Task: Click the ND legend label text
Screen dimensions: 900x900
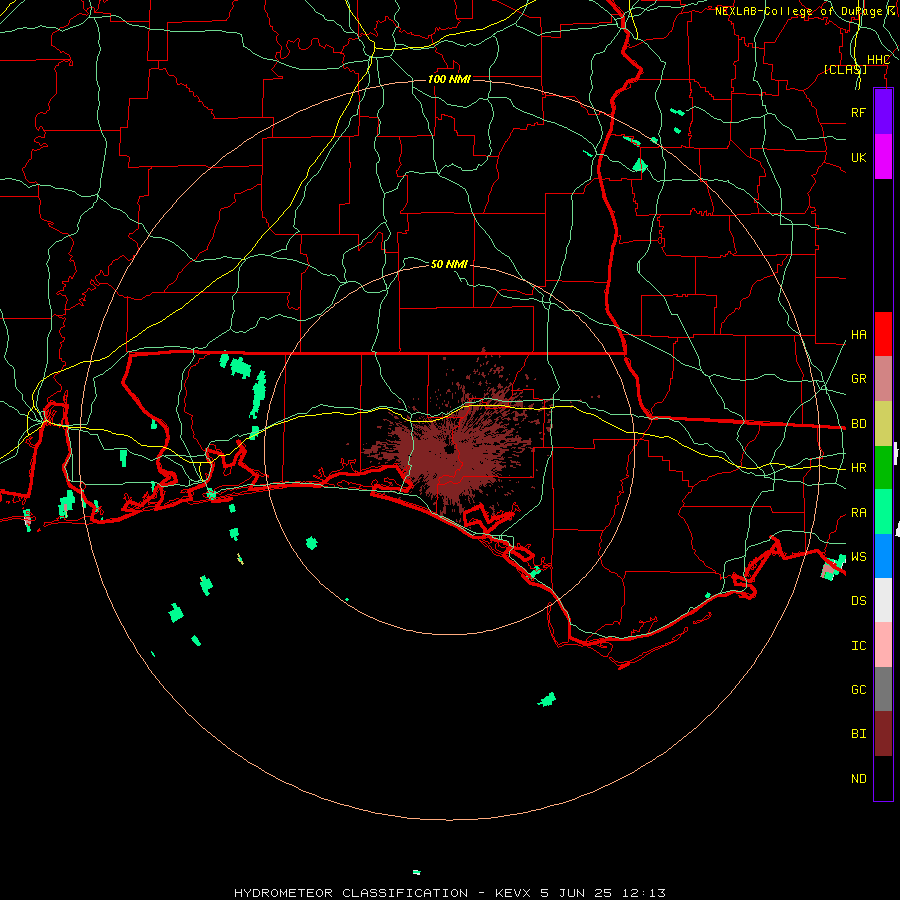Action: [x=858, y=778]
